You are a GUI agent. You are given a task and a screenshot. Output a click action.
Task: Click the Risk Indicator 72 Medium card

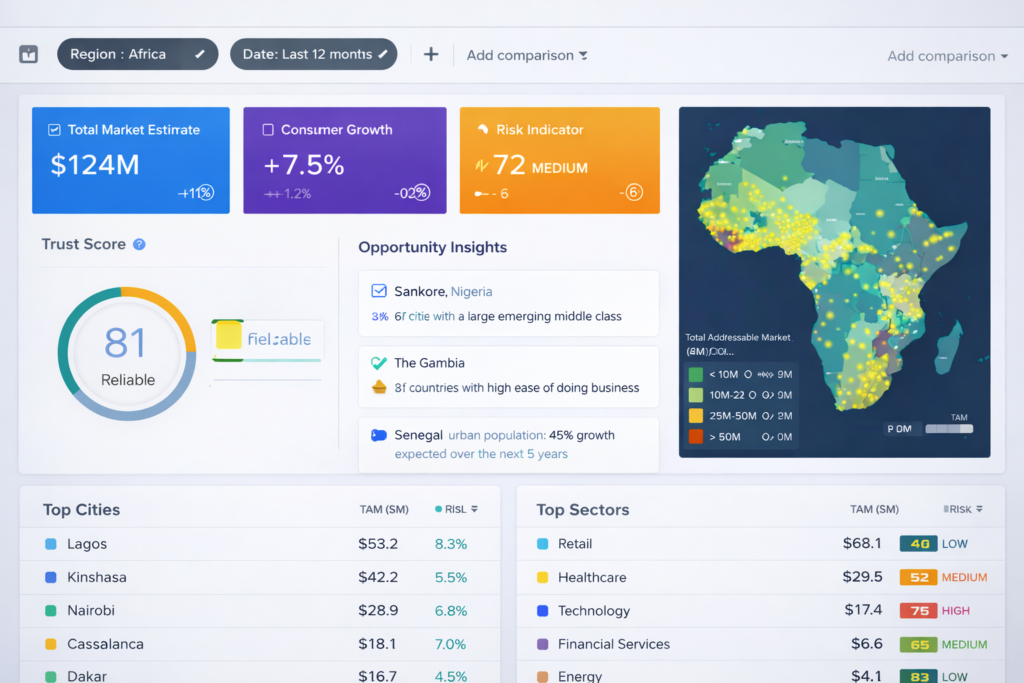(559, 160)
